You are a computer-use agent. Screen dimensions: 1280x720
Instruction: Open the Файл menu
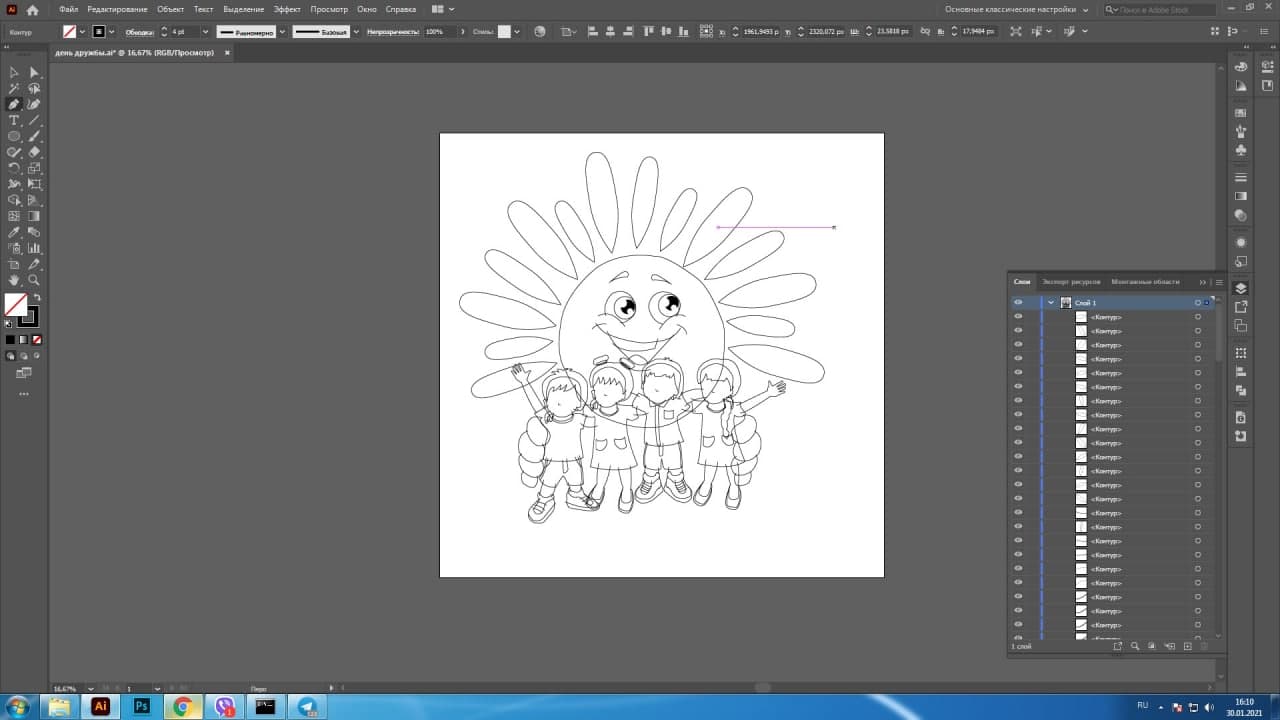(68, 9)
